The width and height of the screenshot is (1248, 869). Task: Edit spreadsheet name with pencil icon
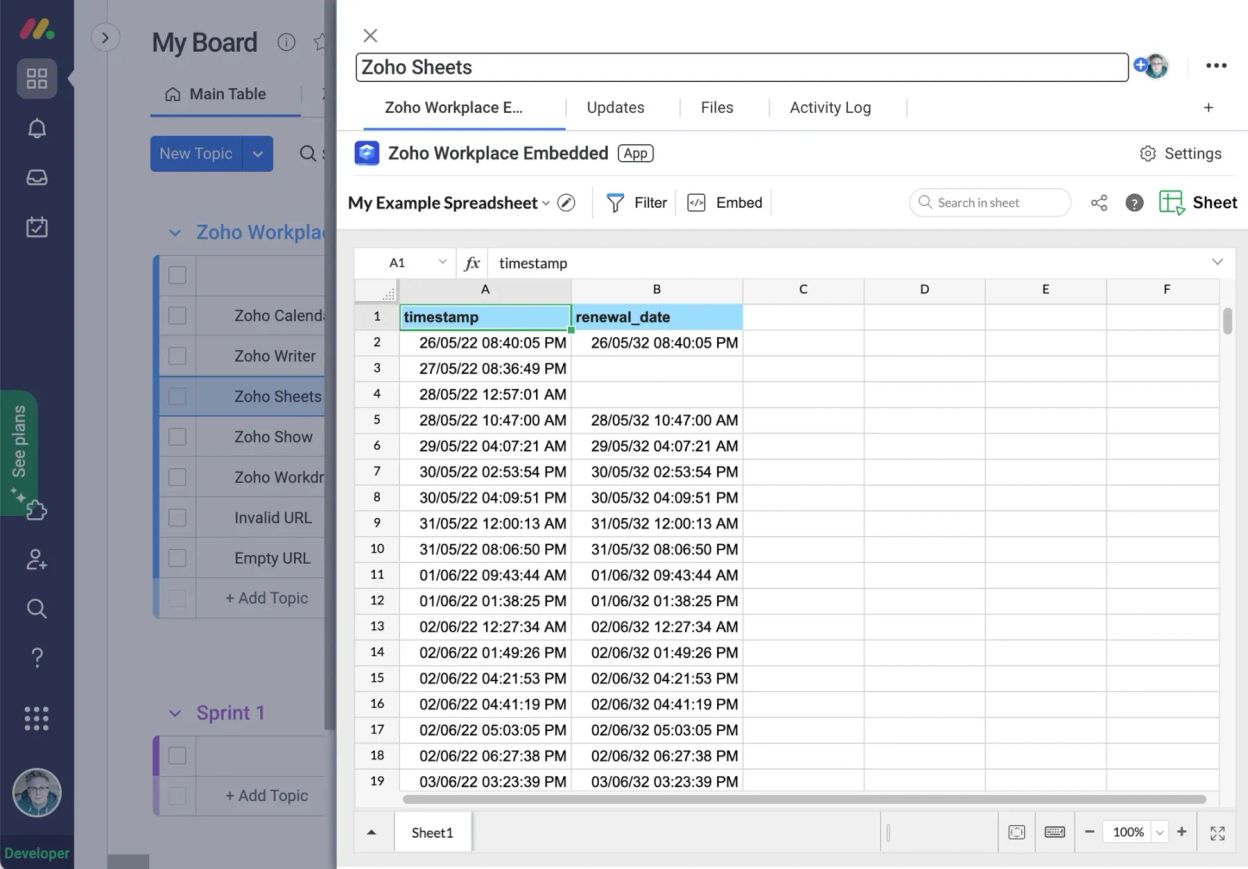[566, 203]
